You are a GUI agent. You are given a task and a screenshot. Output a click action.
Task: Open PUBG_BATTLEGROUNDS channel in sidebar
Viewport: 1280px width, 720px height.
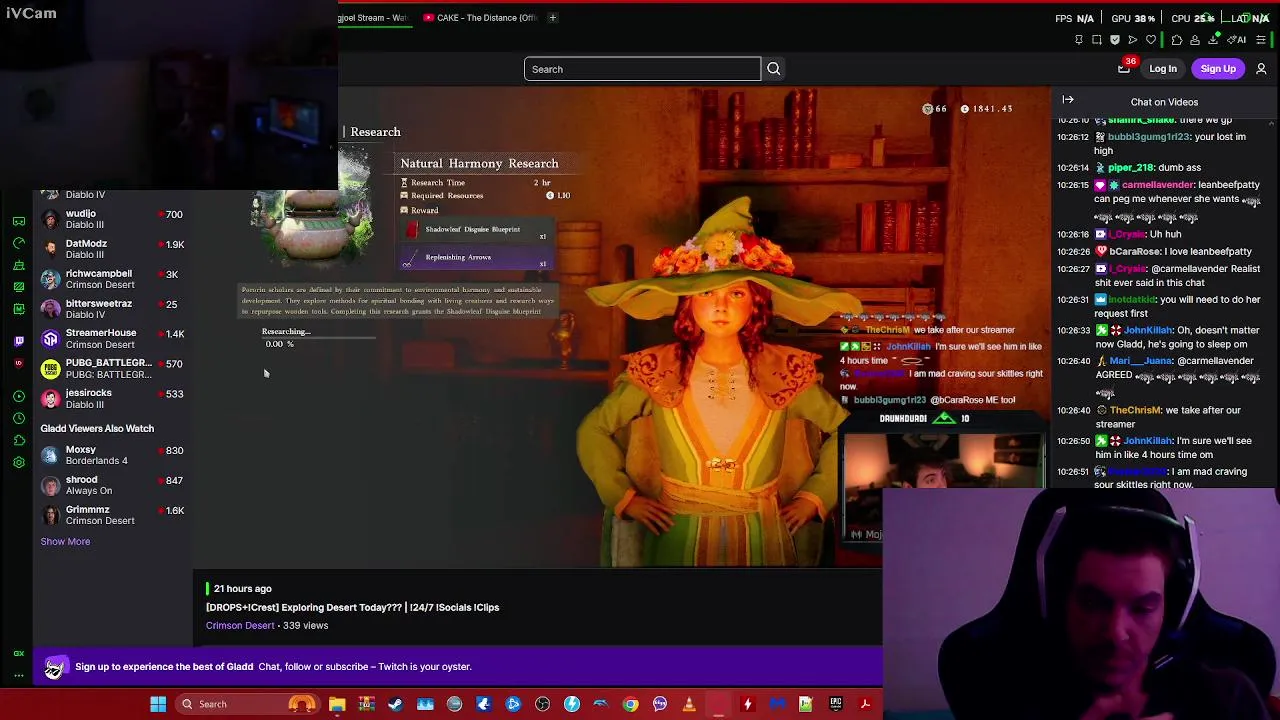click(112, 369)
